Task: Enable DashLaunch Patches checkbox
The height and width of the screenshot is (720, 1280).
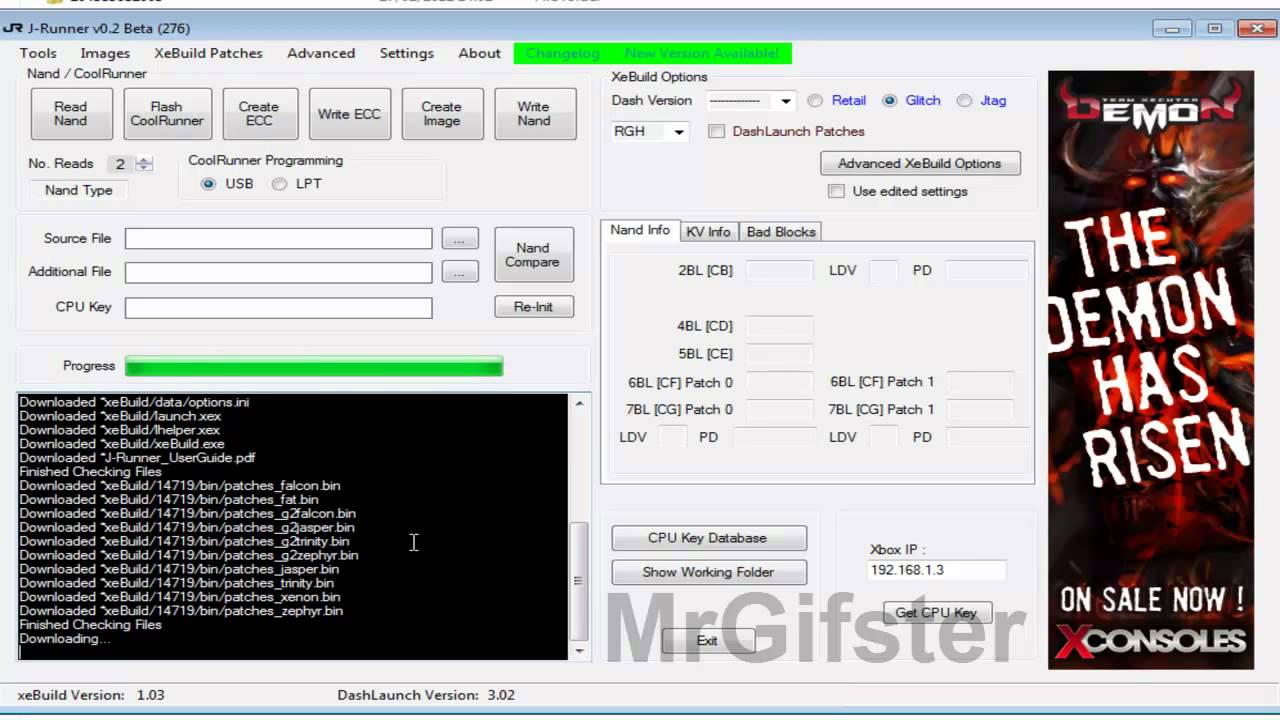Action: pos(716,132)
